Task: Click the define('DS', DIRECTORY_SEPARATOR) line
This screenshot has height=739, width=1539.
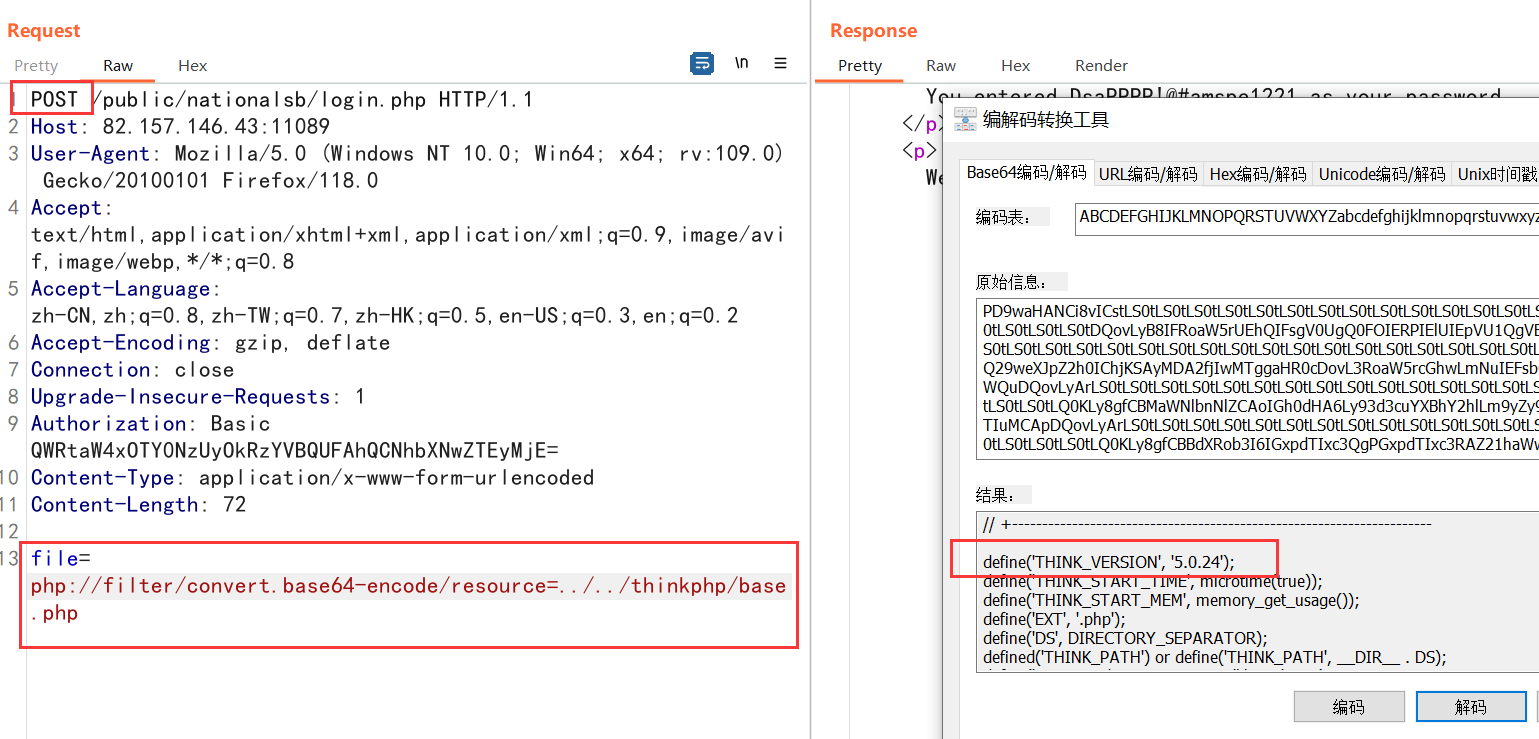Action: click(1124, 638)
